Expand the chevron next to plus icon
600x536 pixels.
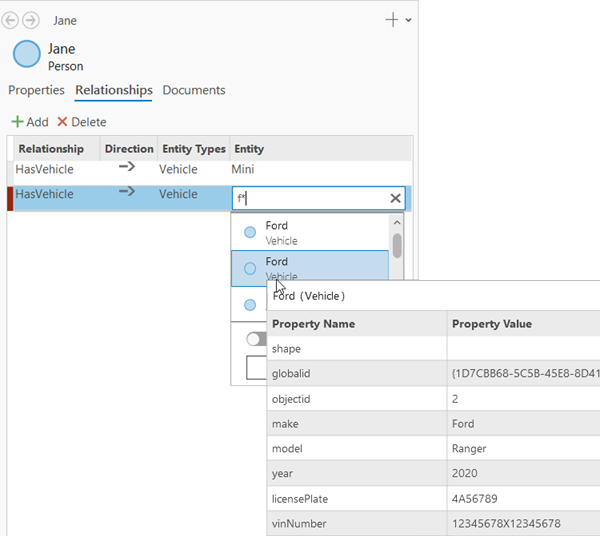408,20
